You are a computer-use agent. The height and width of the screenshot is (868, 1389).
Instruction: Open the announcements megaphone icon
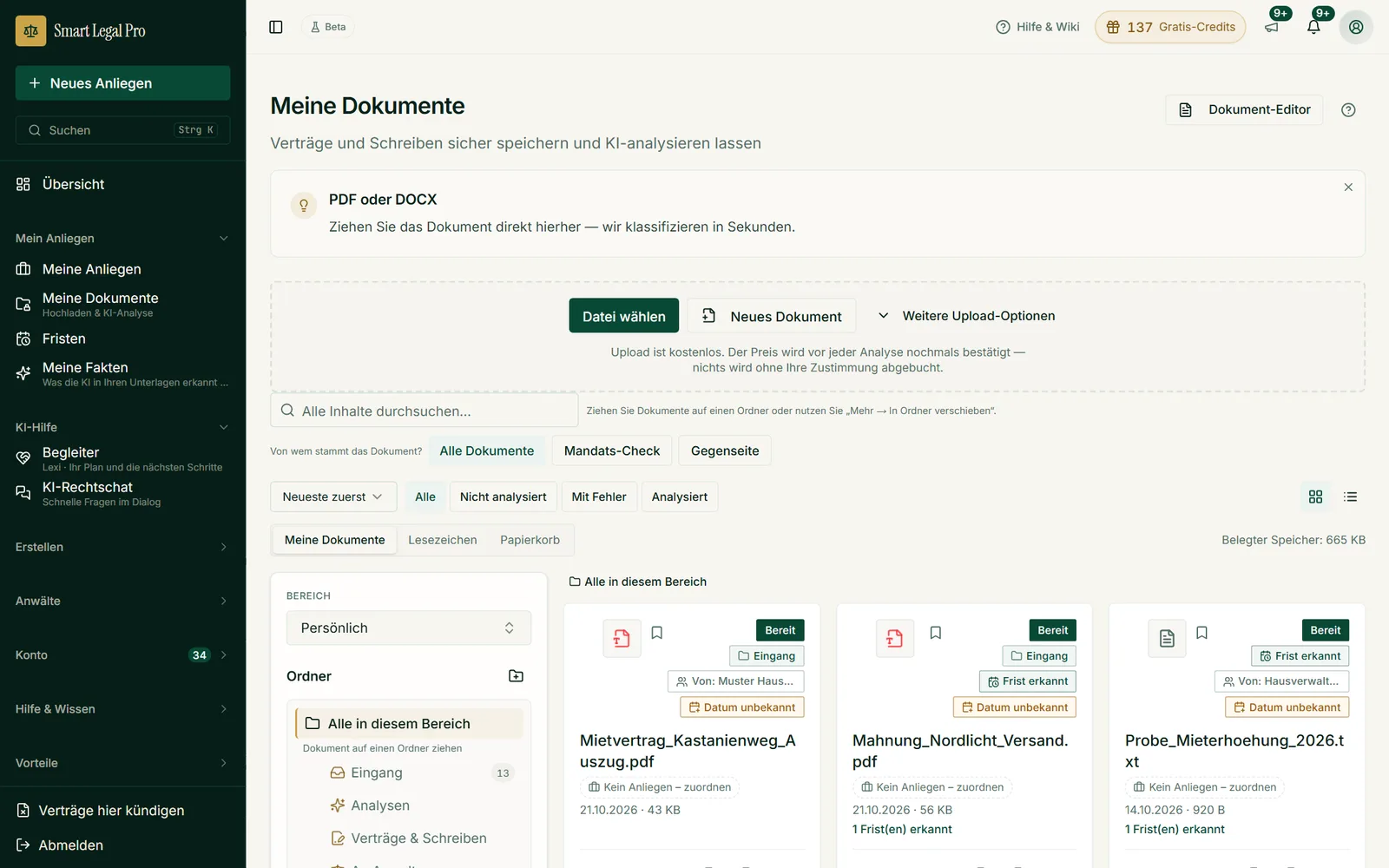tap(1272, 27)
